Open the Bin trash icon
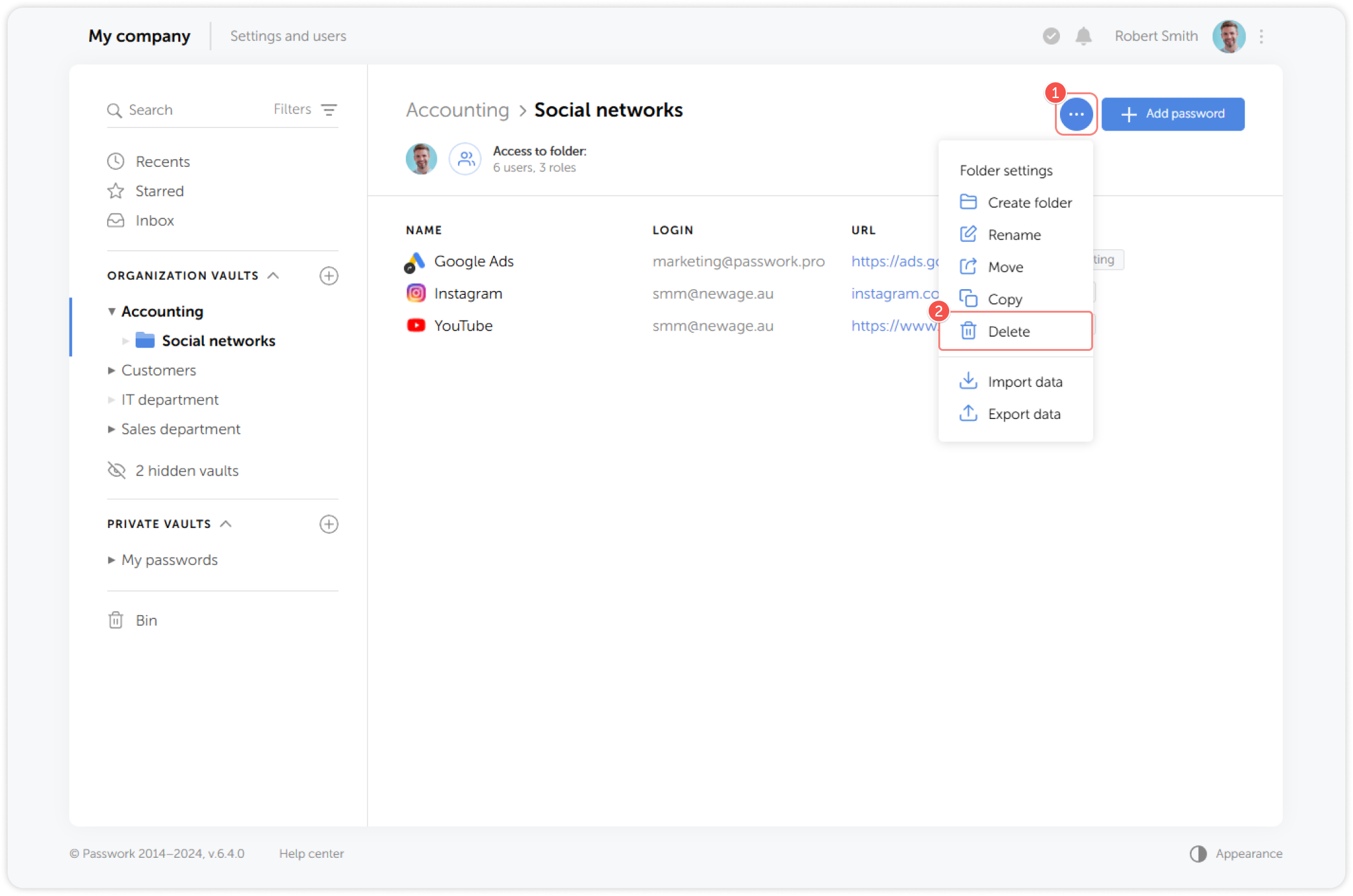Screen dimensions: 1353x896 115,620
